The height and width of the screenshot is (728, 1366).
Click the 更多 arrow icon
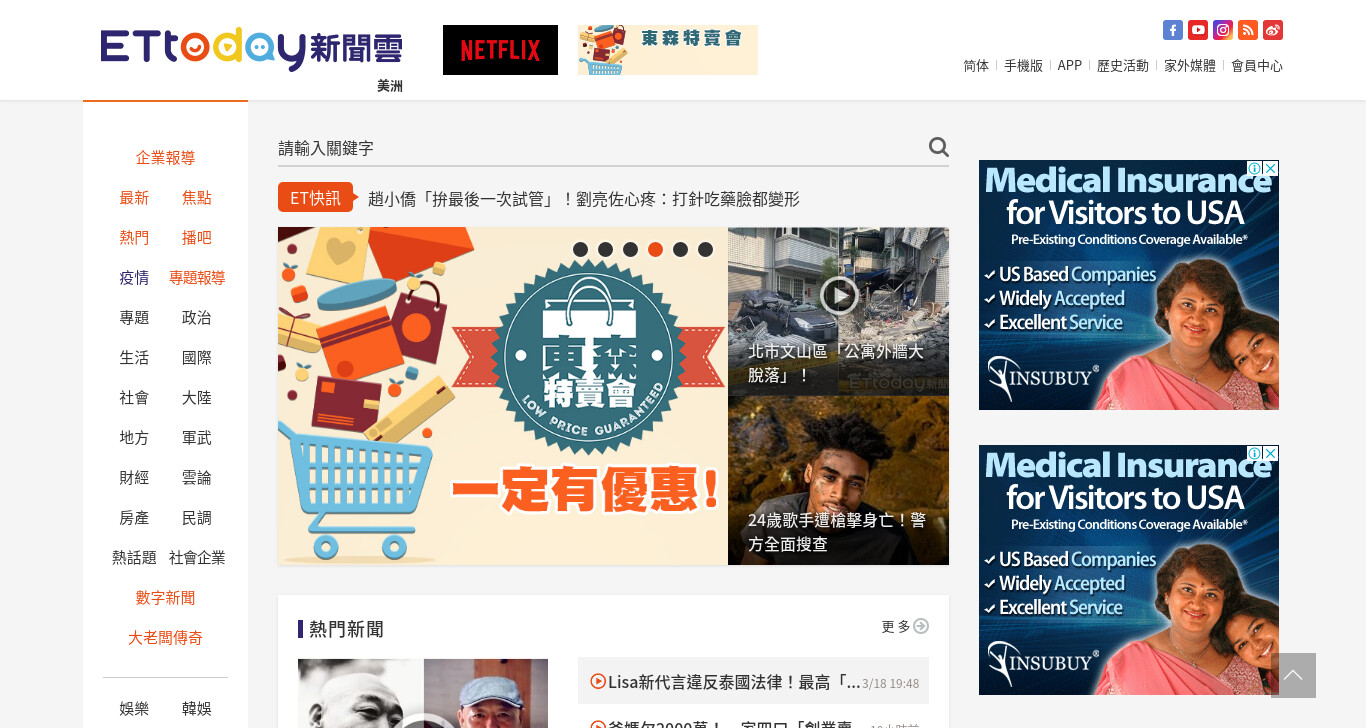[x=921, y=626]
